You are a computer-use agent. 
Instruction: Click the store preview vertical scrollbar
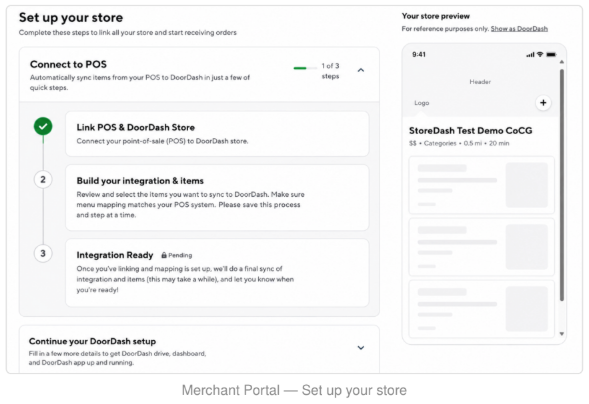562,185
